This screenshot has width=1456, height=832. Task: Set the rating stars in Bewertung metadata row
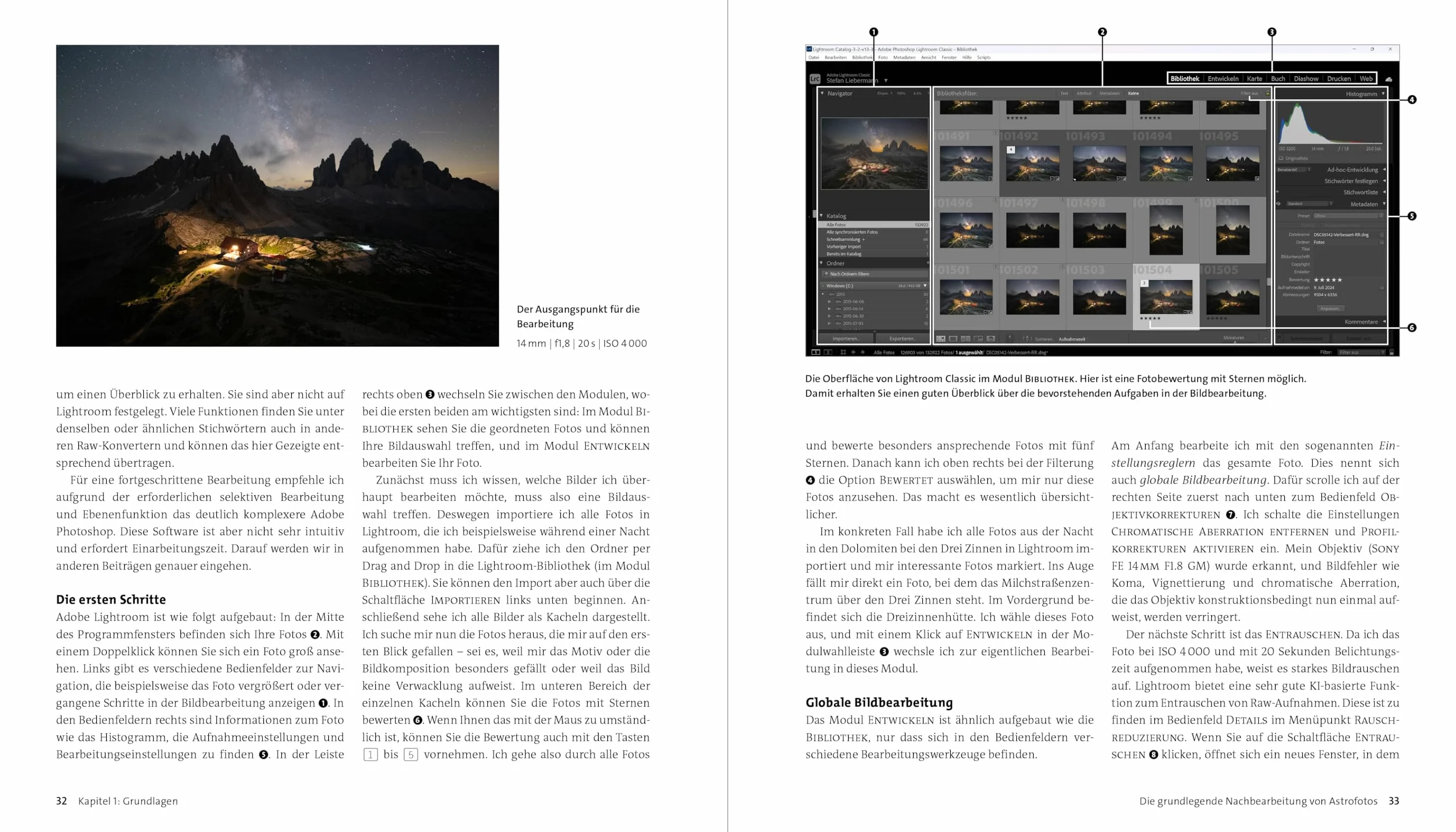[1328, 280]
